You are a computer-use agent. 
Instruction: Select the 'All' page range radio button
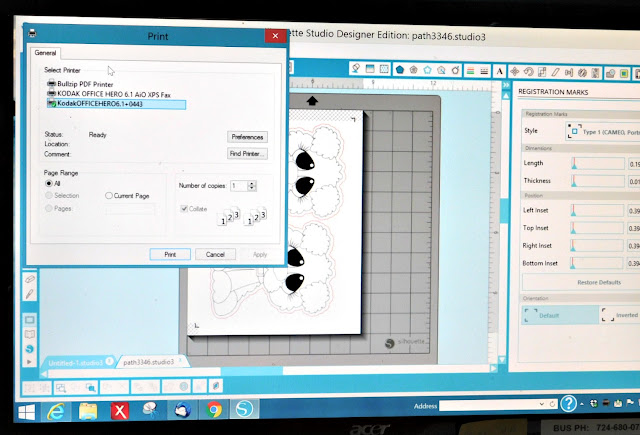(x=49, y=183)
